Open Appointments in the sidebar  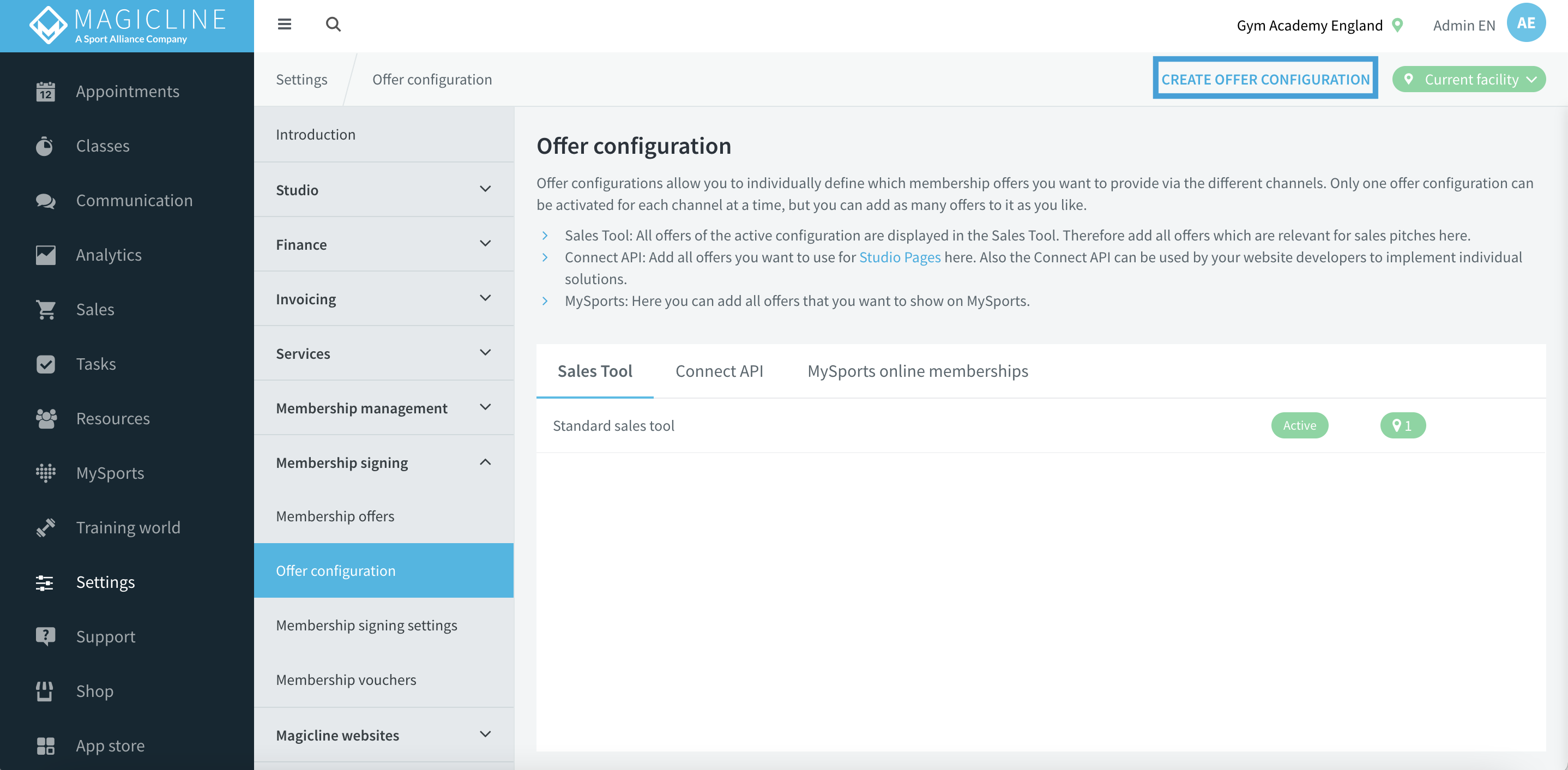[126, 91]
